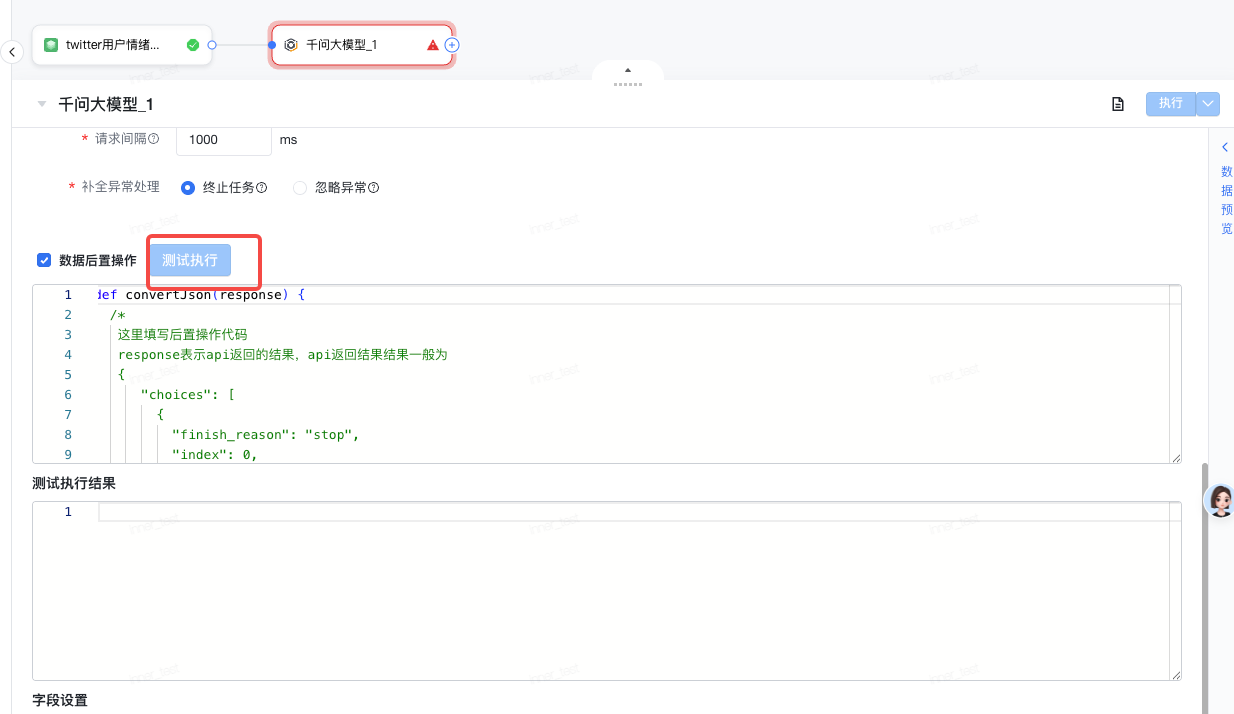This screenshot has width=1234, height=714.
Task: Open the 数据预览 side panel
Action: pos(1226,200)
